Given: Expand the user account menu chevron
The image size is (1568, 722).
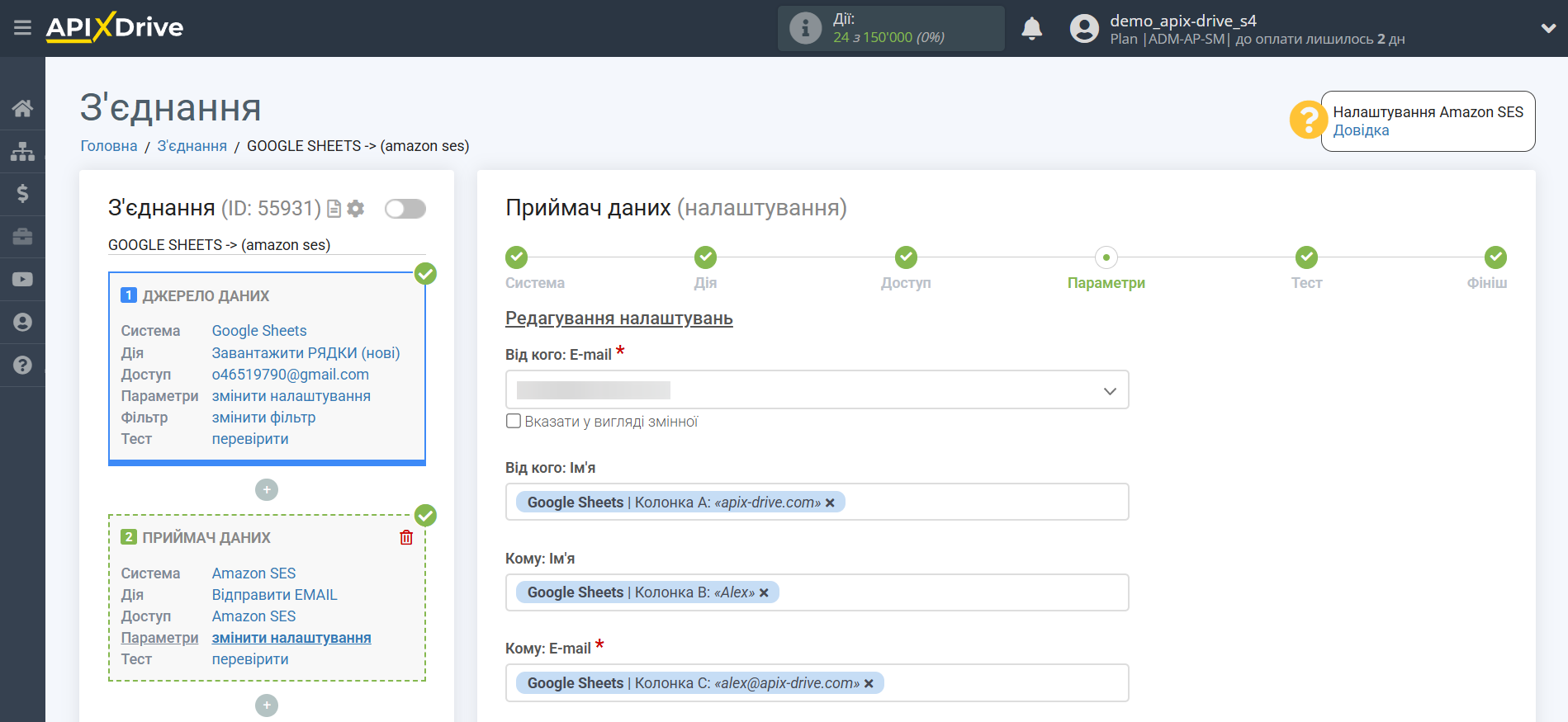Looking at the screenshot, I should (1548, 28).
